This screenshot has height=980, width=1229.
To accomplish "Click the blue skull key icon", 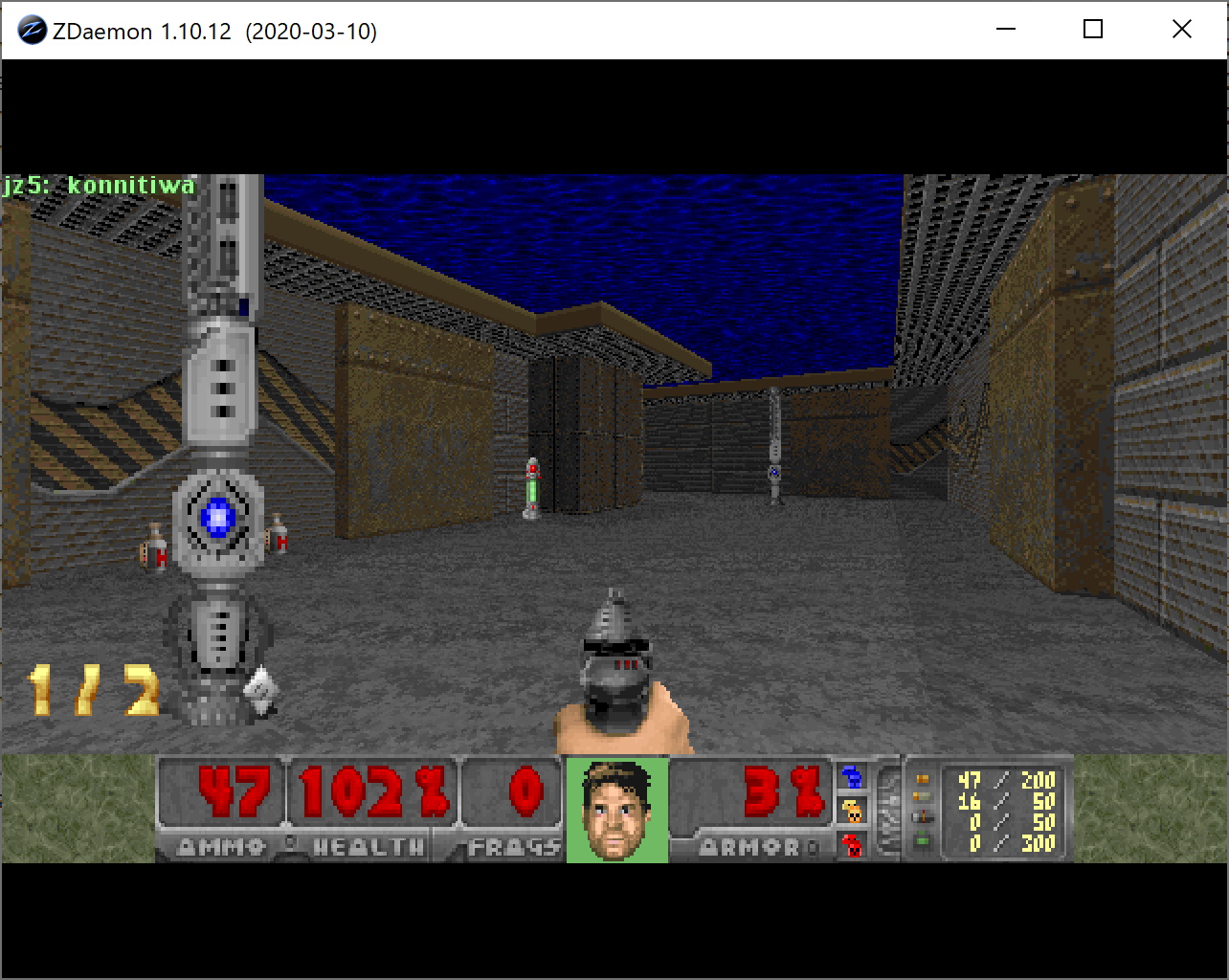I will pos(851,776).
